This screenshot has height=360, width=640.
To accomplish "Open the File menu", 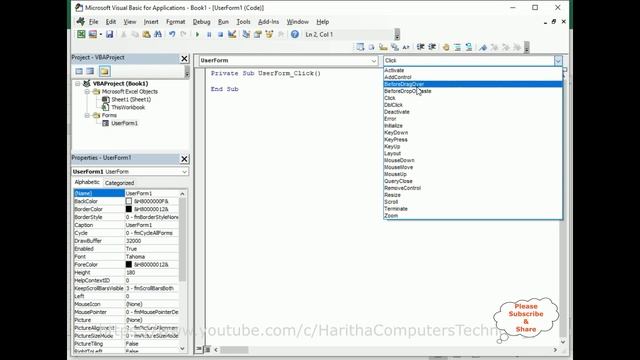I will pyautogui.click(x=93, y=22).
